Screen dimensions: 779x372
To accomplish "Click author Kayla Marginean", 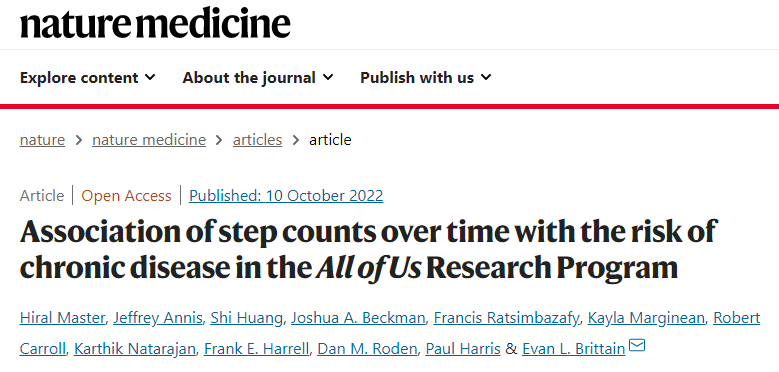I will coord(646,318).
